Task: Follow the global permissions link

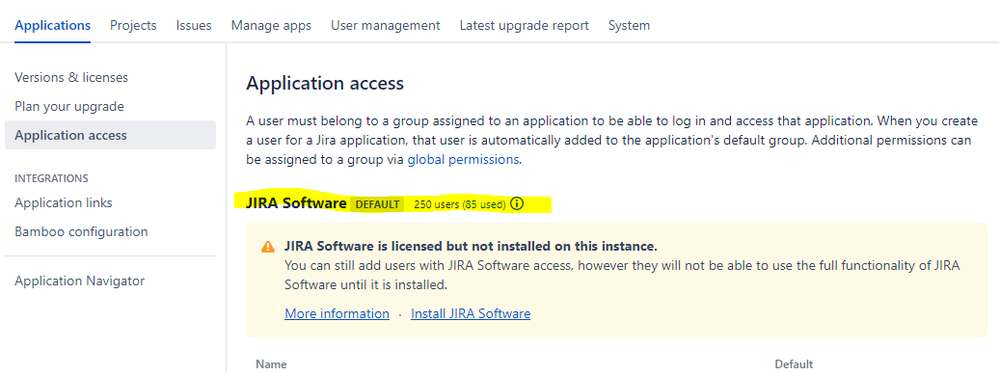Action: tap(463, 159)
